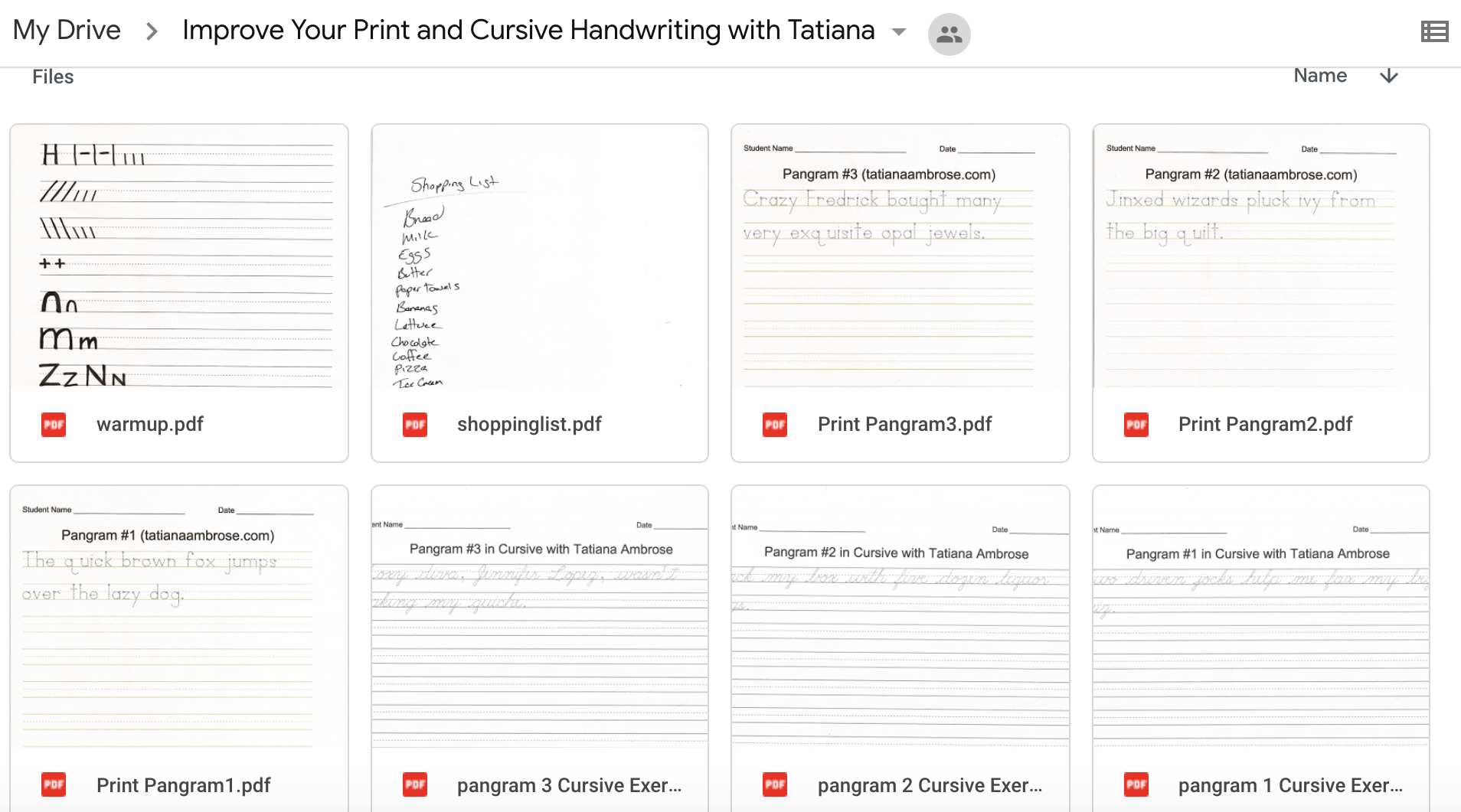Open shoppinglist.pdf thumbnail preview
Image resolution: width=1461 pixels, height=812 pixels.
[540, 256]
